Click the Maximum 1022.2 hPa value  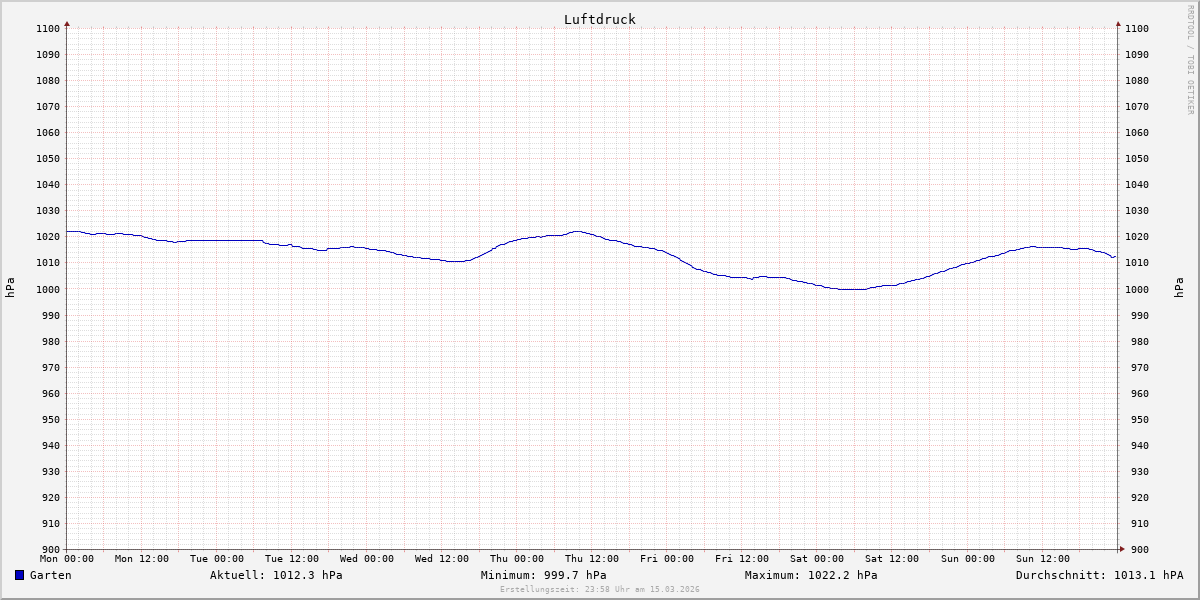pos(811,575)
